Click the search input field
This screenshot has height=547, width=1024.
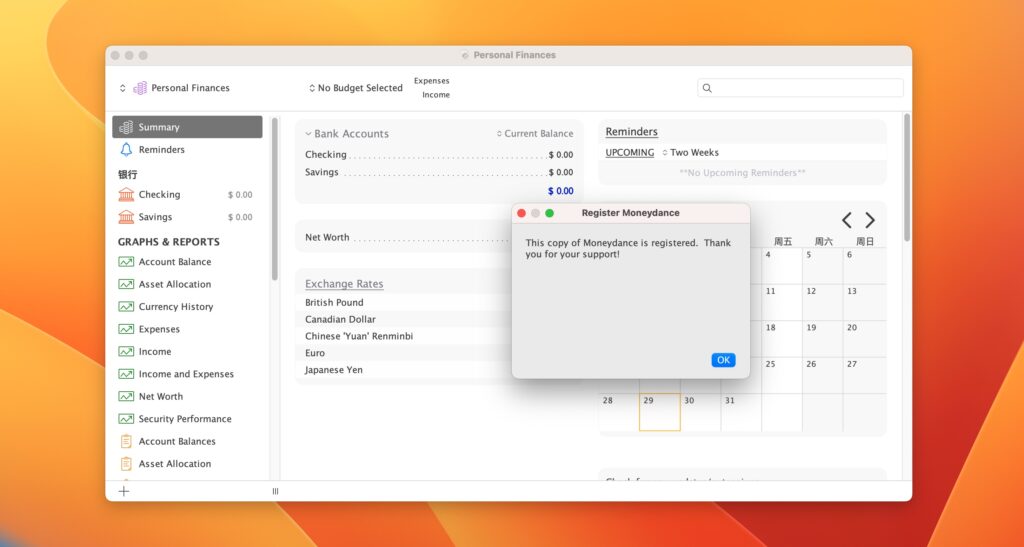[x=805, y=88]
